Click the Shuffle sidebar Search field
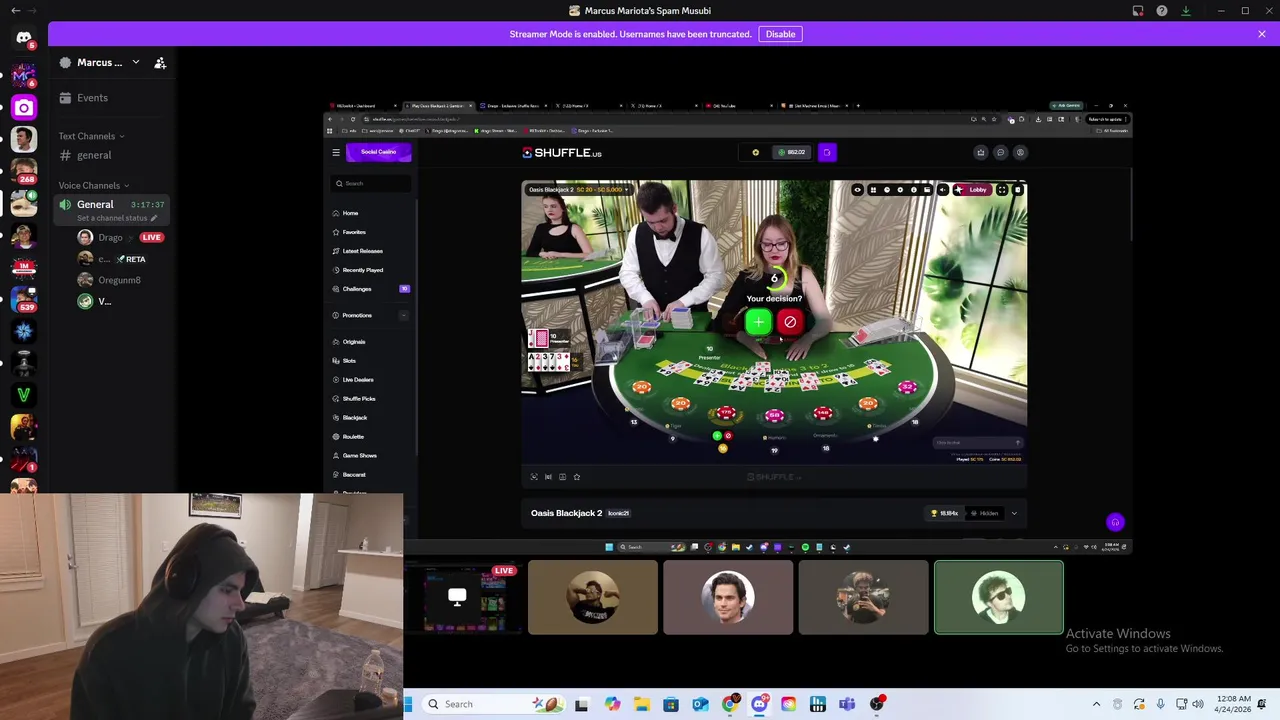Image resolution: width=1280 pixels, height=720 pixels. [x=371, y=183]
